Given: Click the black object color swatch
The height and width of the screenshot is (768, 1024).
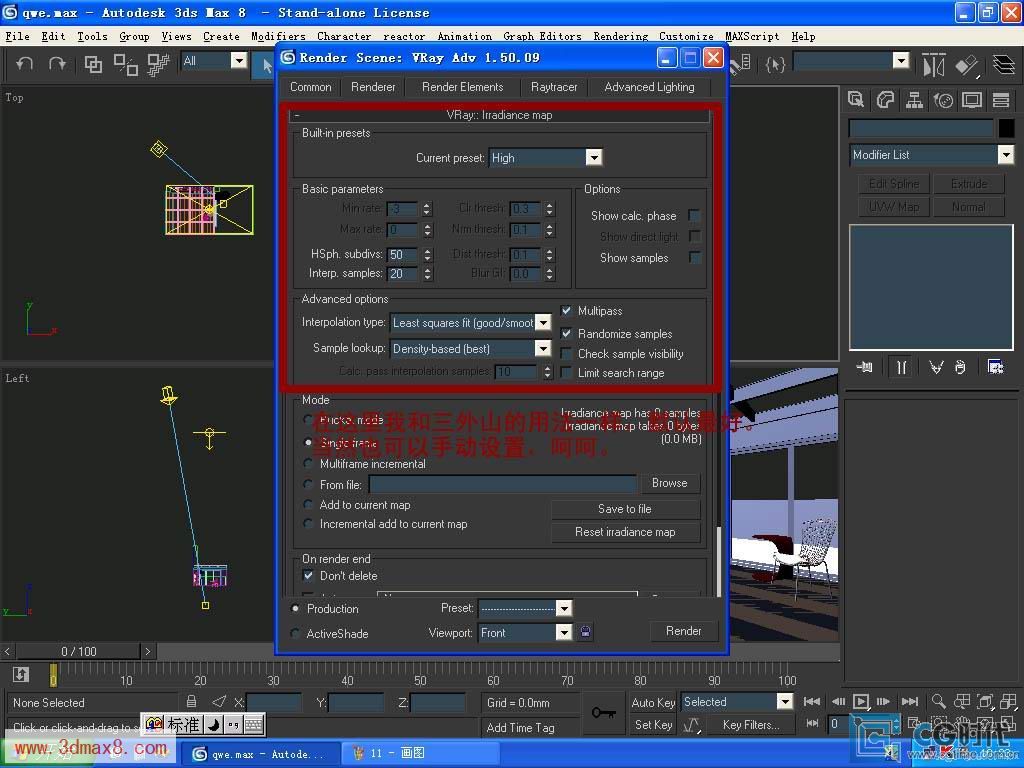Looking at the screenshot, I should click(x=1006, y=129).
